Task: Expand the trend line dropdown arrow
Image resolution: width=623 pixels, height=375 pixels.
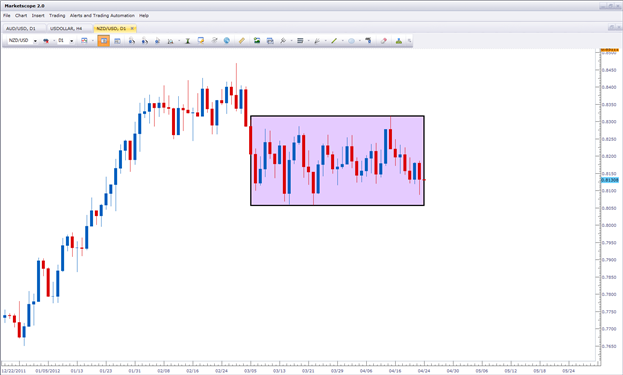Action: click(x=342, y=41)
